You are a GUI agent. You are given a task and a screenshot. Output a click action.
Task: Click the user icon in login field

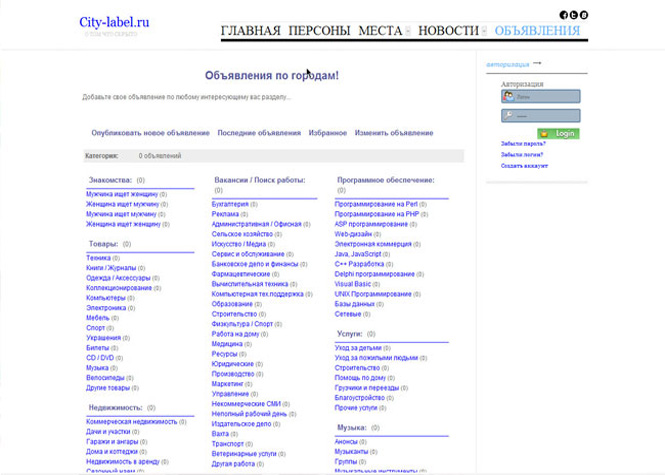[x=509, y=97]
